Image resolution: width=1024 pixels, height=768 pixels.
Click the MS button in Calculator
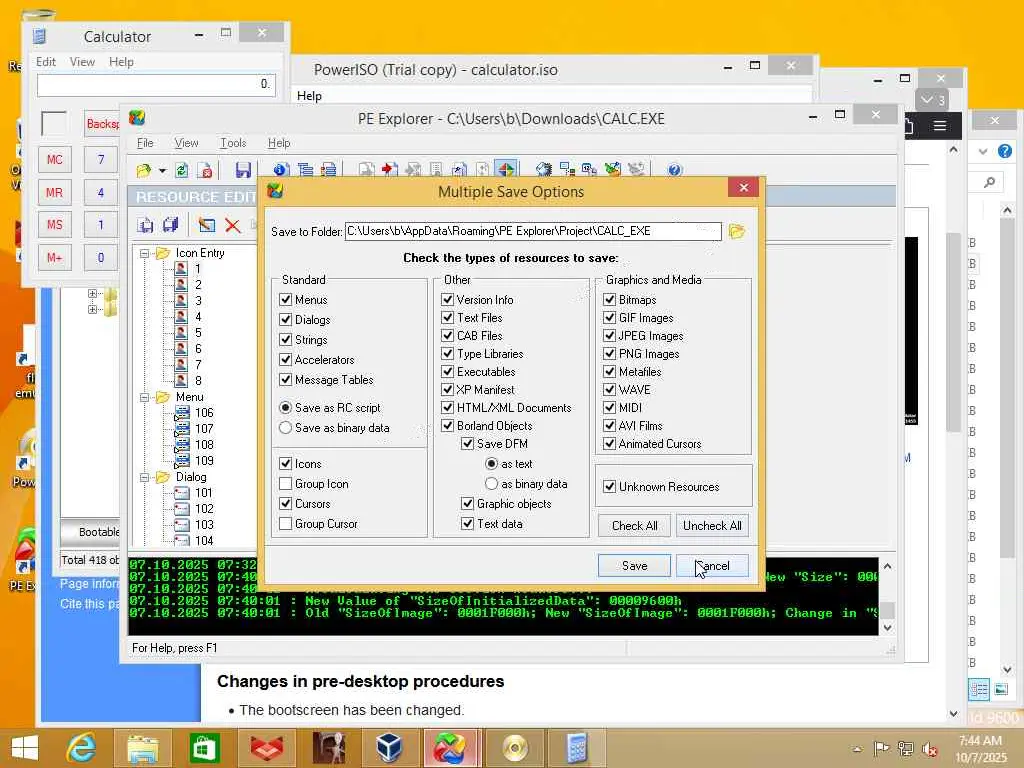click(55, 225)
